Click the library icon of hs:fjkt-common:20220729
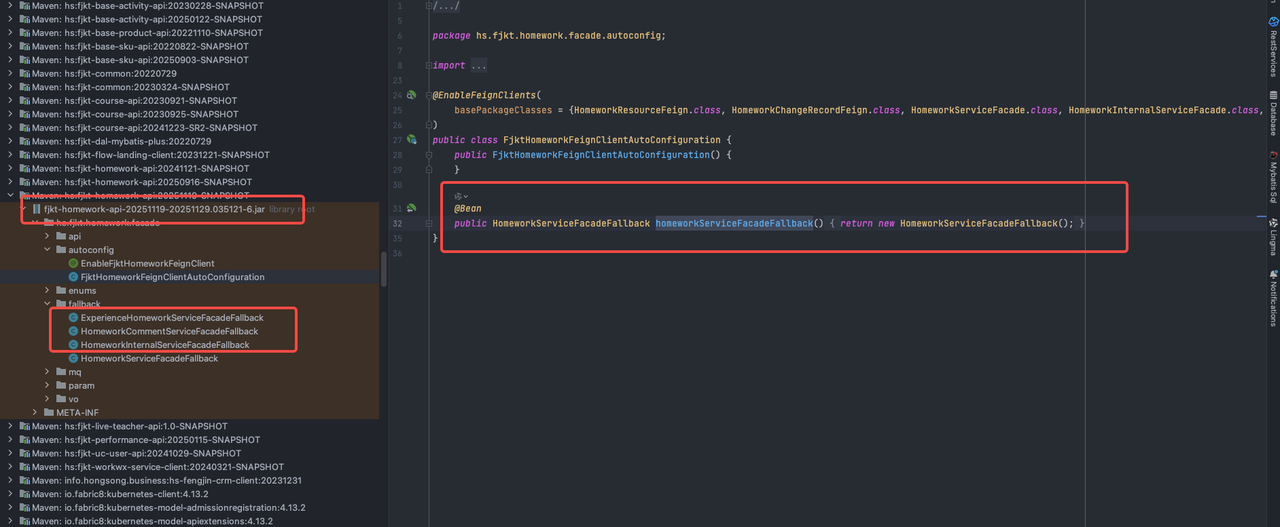The height and width of the screenshot is (527, 1280). 24,73
